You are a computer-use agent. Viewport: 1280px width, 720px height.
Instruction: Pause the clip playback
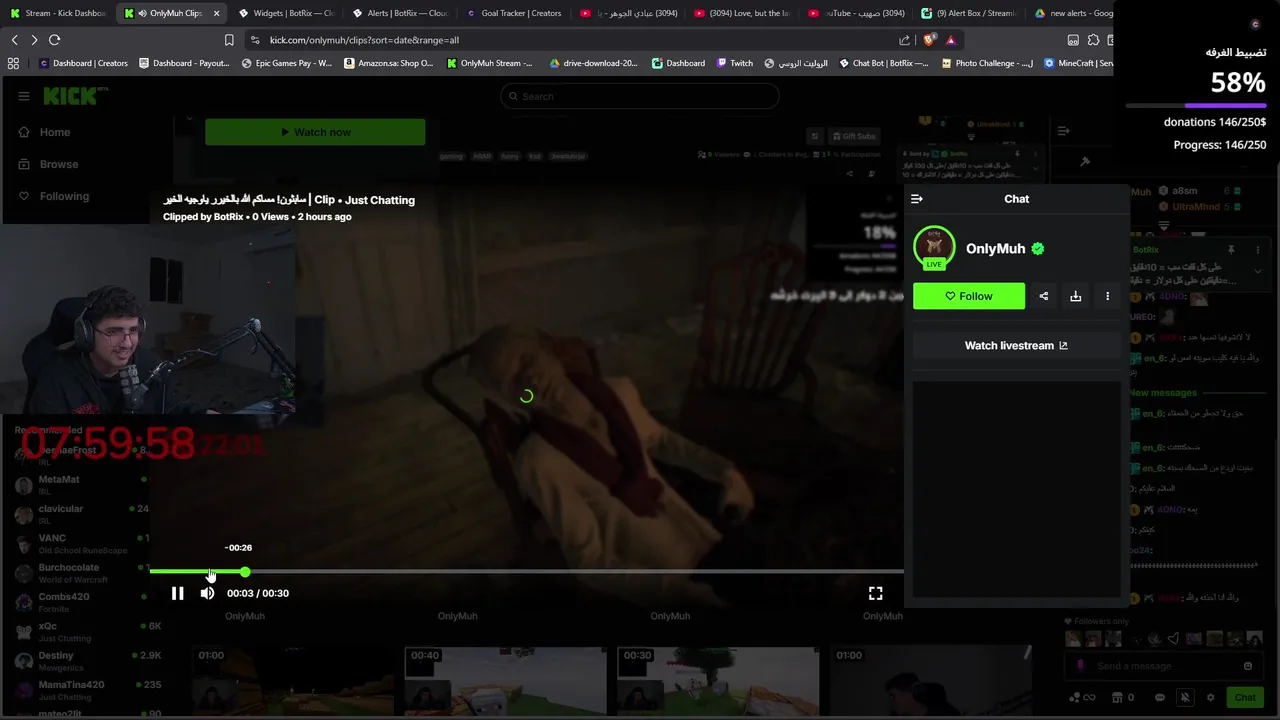[x=177, y=593]
